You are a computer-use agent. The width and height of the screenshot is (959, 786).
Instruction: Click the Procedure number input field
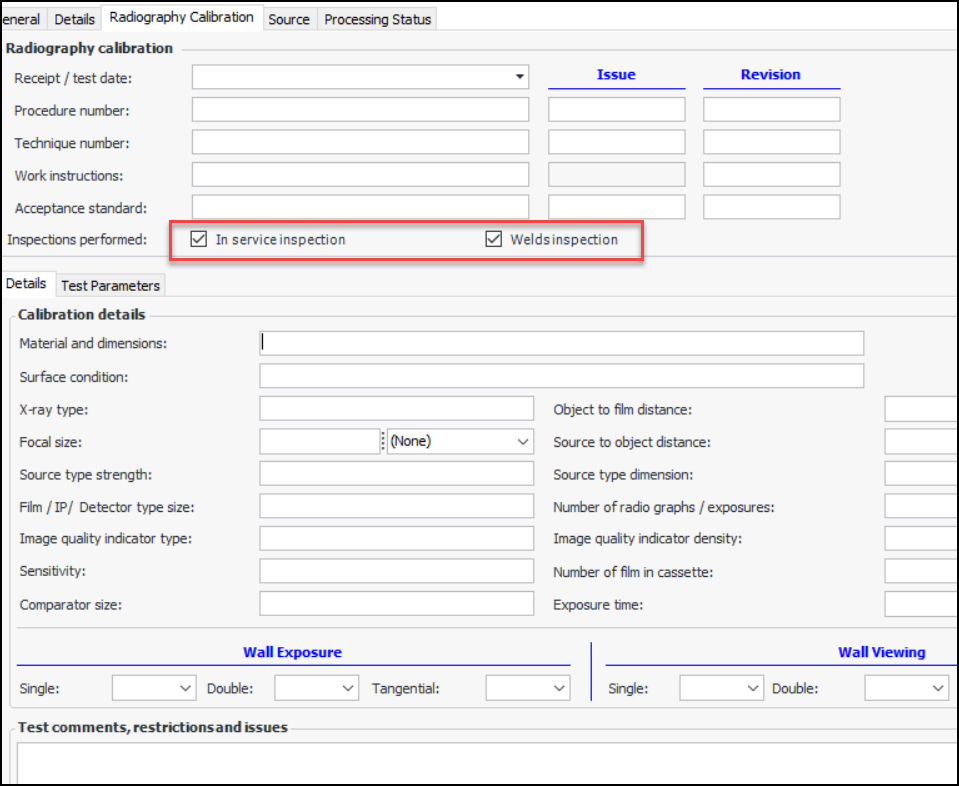tap(360, 110)
